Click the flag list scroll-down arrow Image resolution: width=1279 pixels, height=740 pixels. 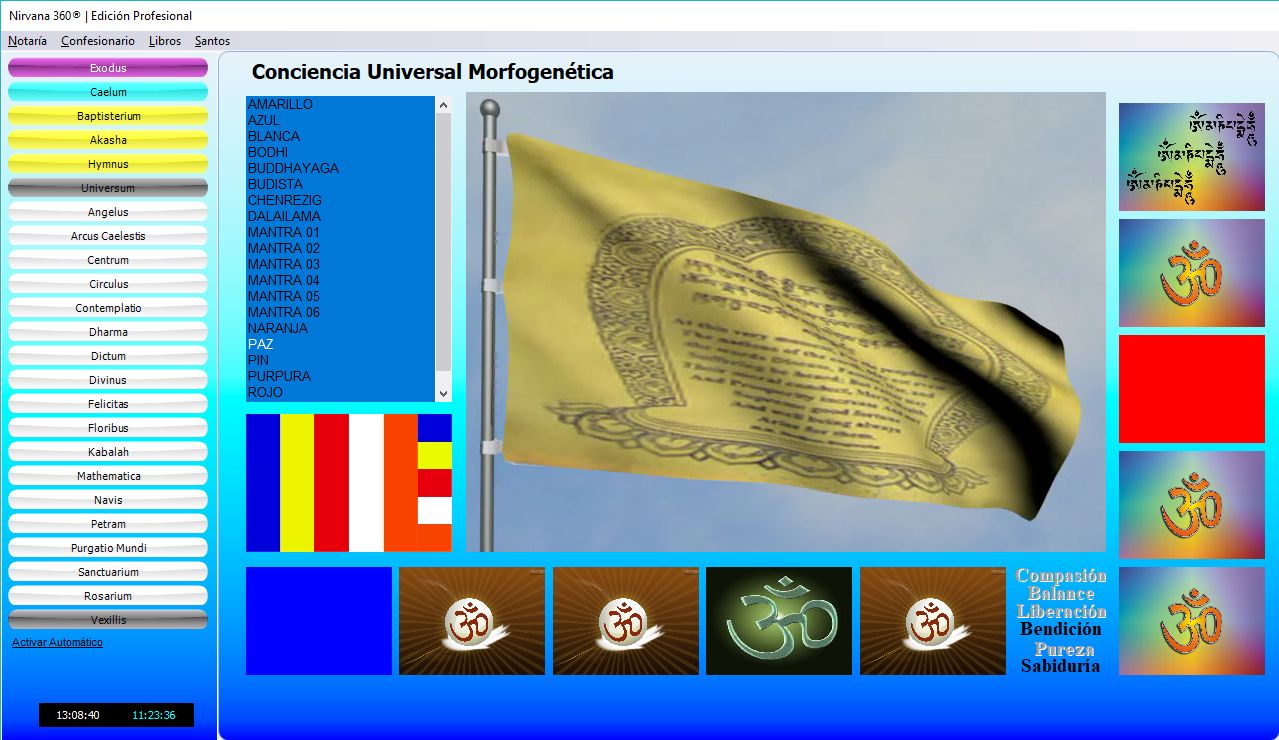tap(443, 393)
